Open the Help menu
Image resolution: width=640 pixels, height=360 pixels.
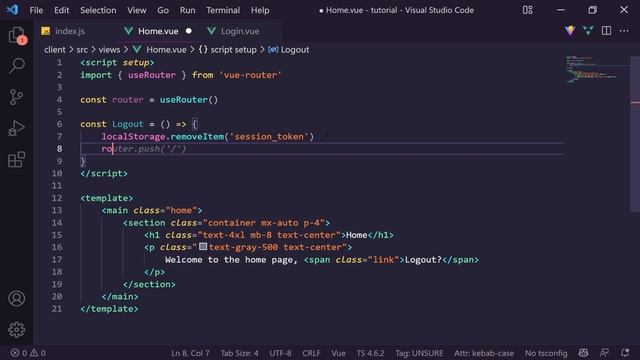260,10
